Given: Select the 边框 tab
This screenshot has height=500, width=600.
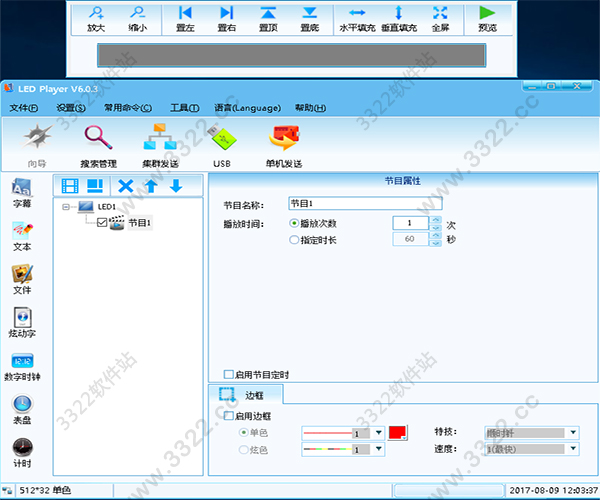Looking at the screenshot, I should 246,395.
